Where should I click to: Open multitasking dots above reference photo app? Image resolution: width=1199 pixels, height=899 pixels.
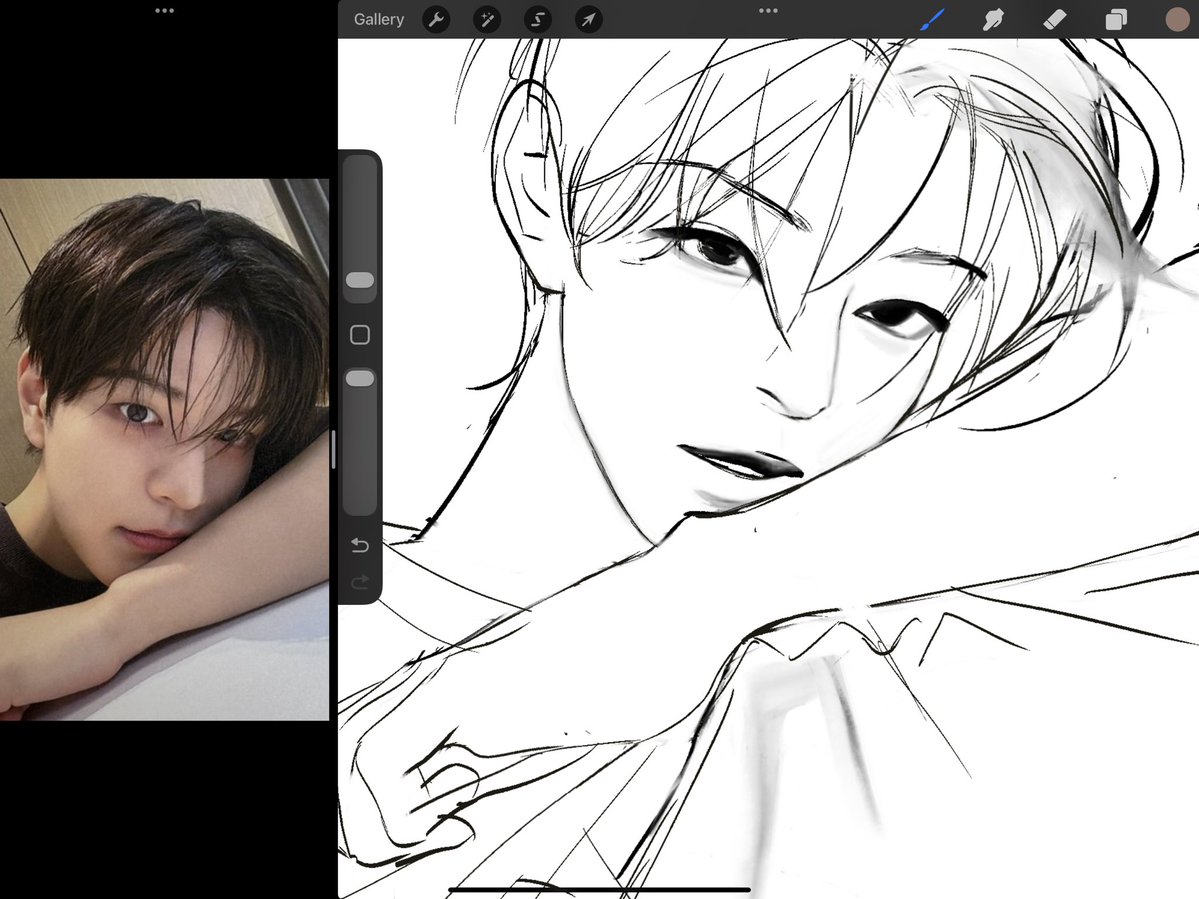coord(164,11)
